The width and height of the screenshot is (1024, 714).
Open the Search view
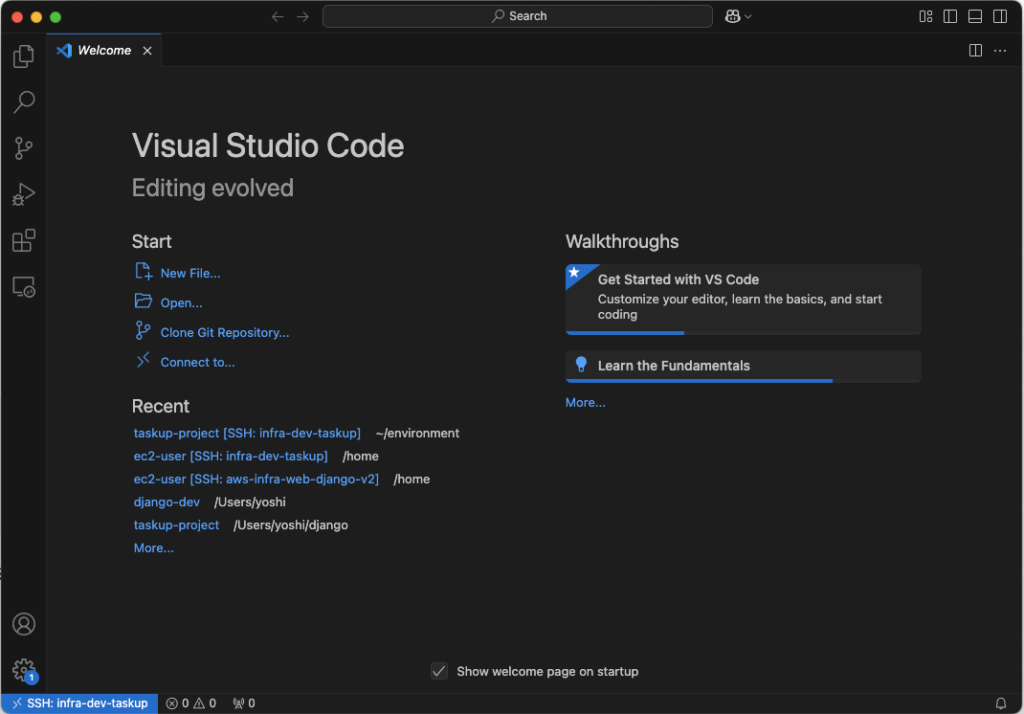click(x=22, y=102)
